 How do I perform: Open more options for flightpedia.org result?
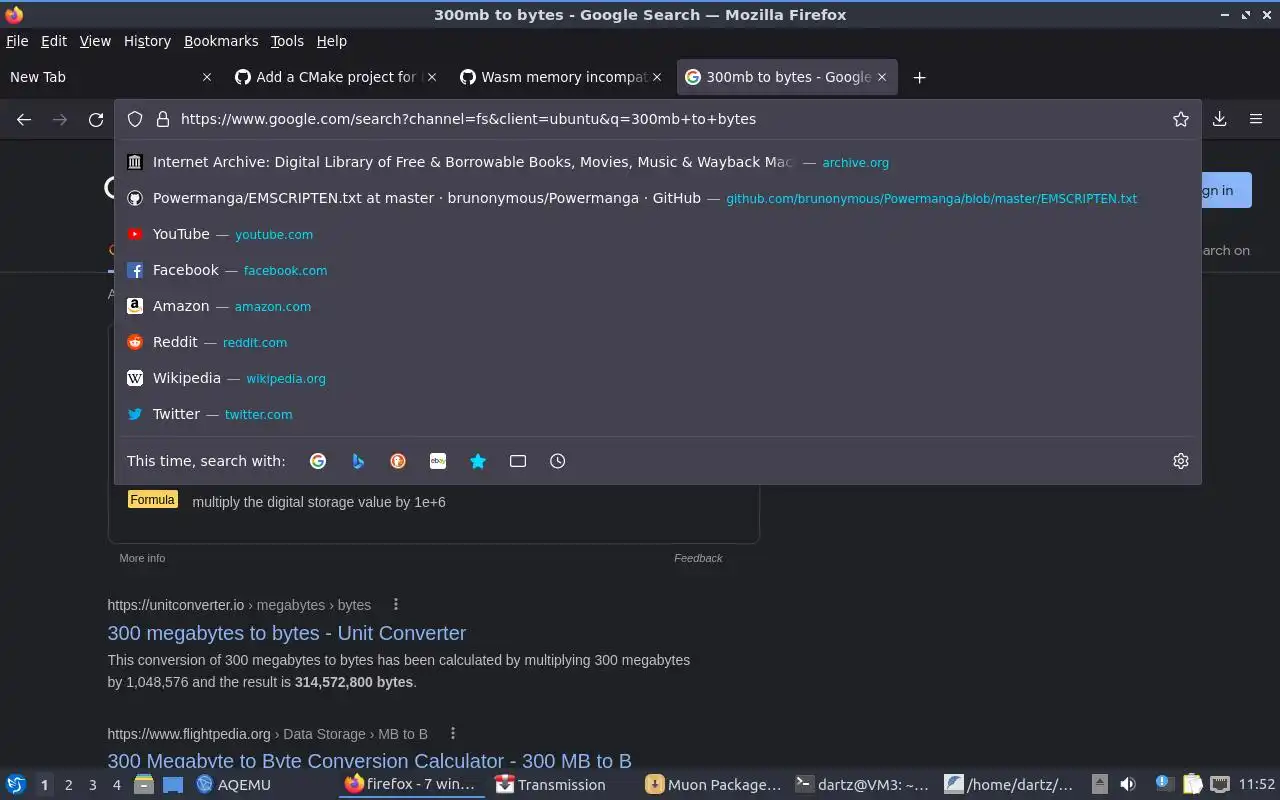[453, 733]
